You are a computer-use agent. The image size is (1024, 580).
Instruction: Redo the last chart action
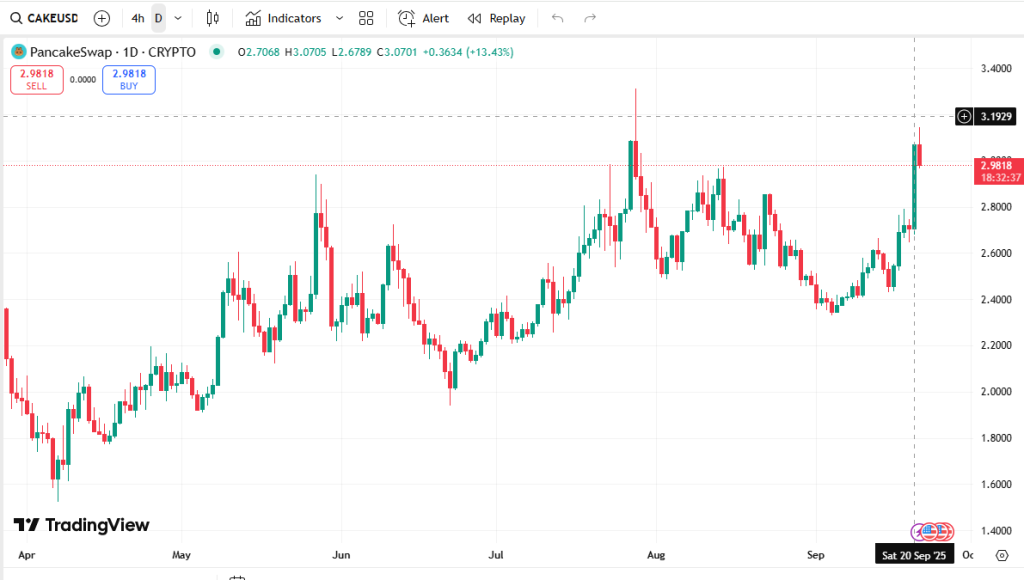tap(590, 18)
